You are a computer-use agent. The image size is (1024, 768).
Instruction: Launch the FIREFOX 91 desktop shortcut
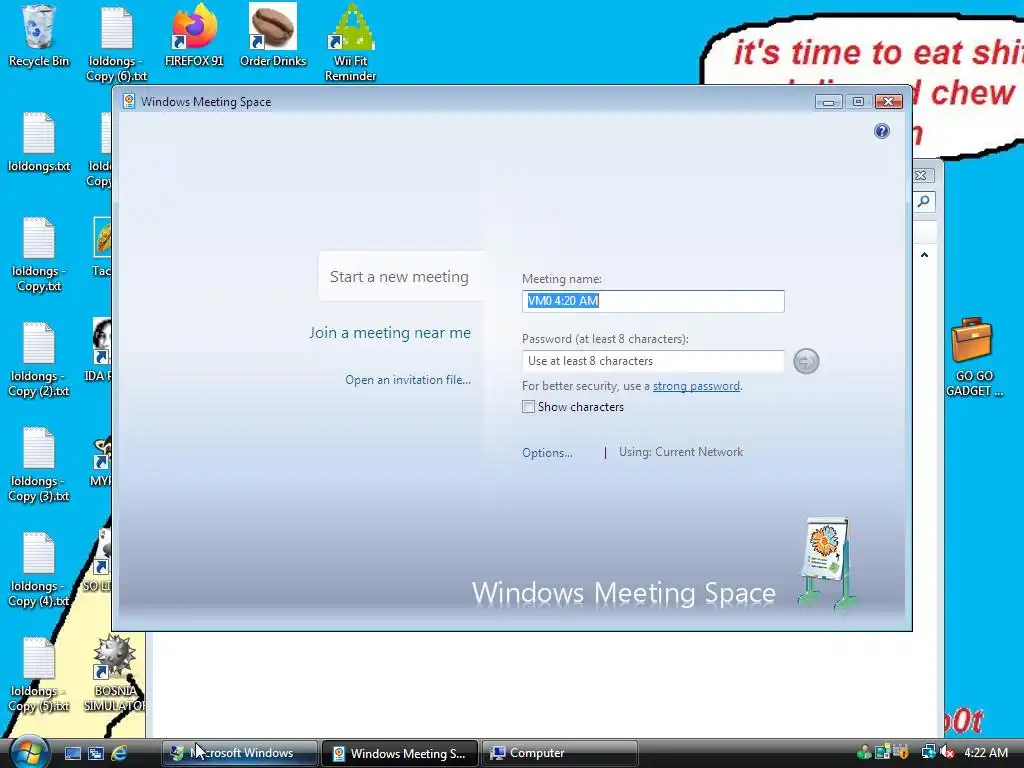click(x=194, y=36)
